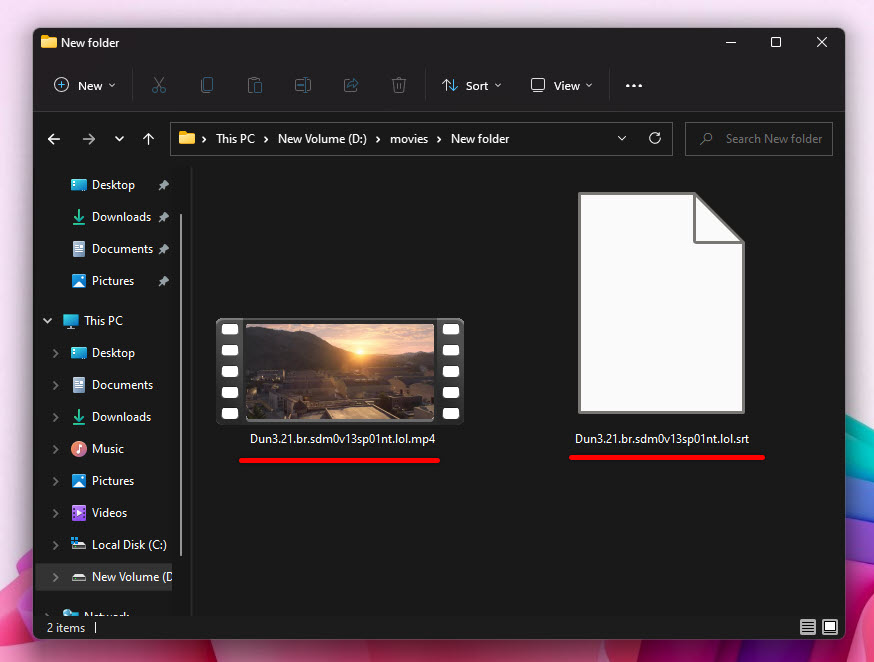874x662 pixels.
Task: Click the Copy icon in toolbar
Action: (x=207, y=86)
